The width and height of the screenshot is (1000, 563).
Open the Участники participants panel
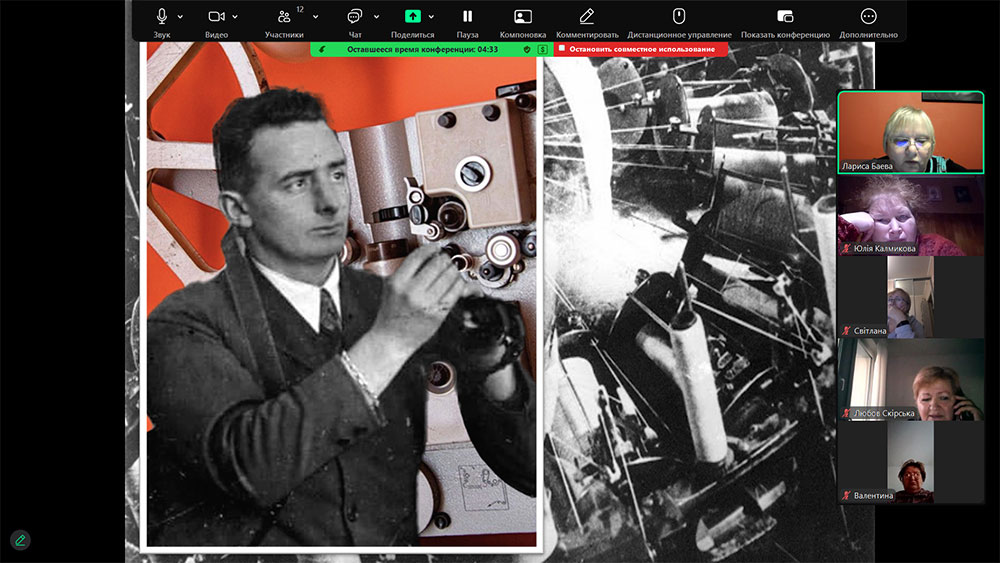[x=284, y=17]
